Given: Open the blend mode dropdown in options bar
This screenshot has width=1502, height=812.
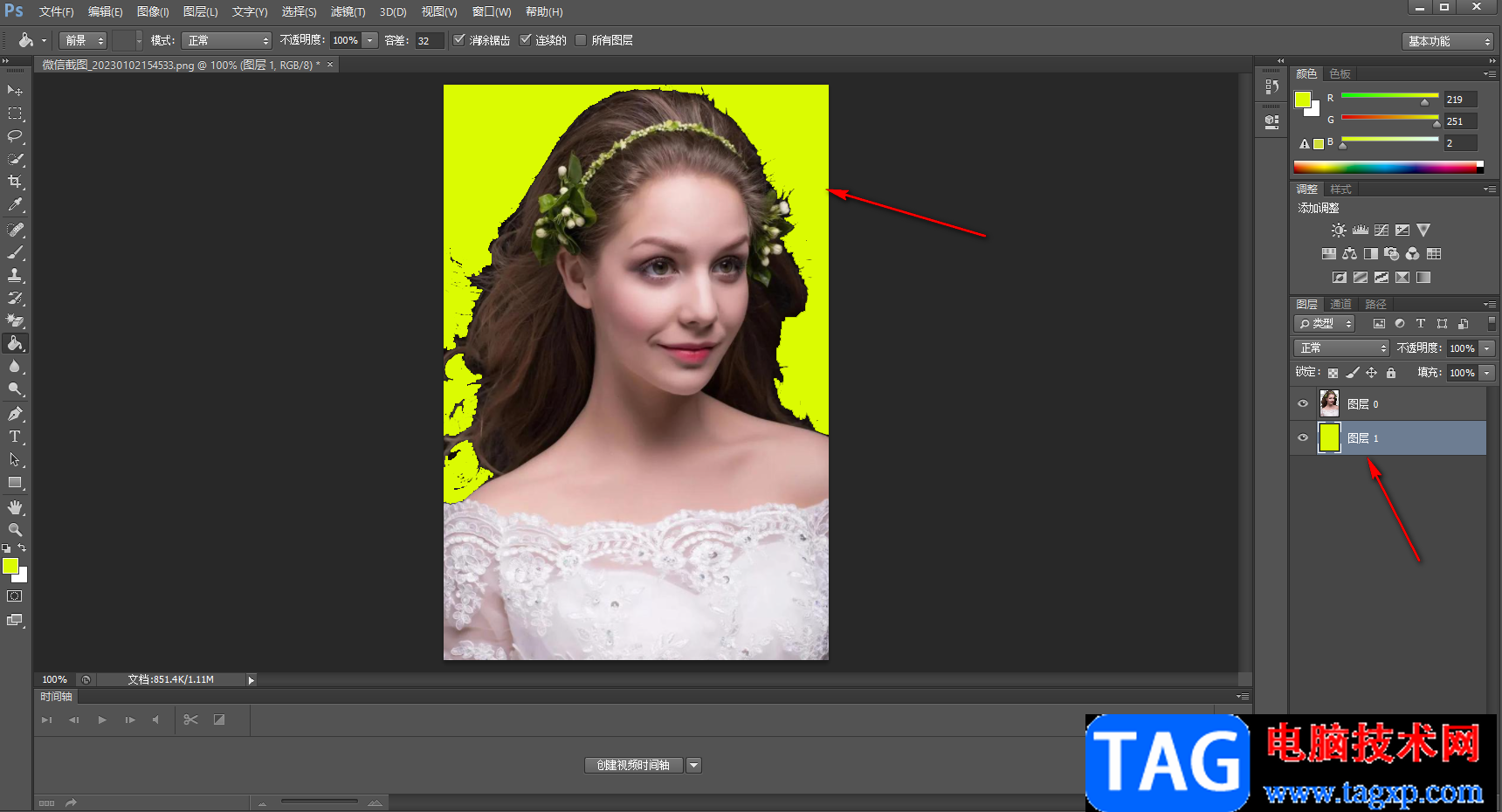Looking at the screenshot, I should coord(227,40).
